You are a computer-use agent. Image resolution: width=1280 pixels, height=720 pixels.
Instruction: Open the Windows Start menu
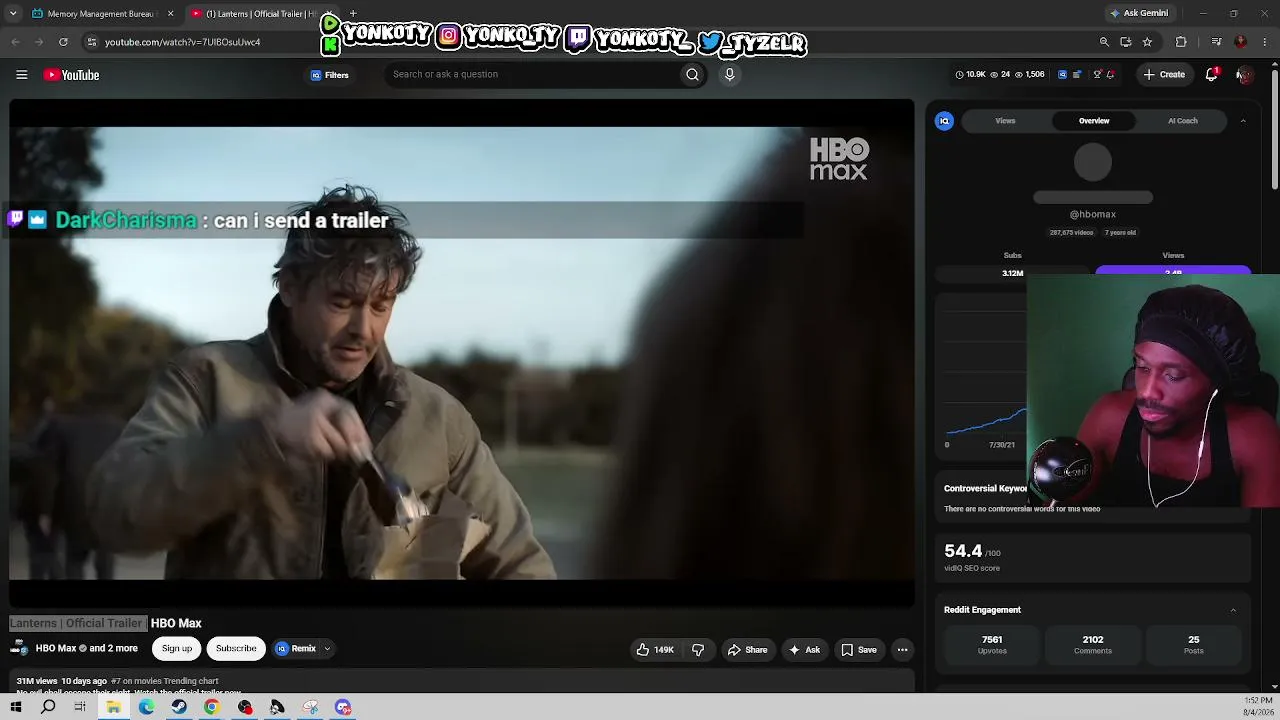[x=15, y=707]
